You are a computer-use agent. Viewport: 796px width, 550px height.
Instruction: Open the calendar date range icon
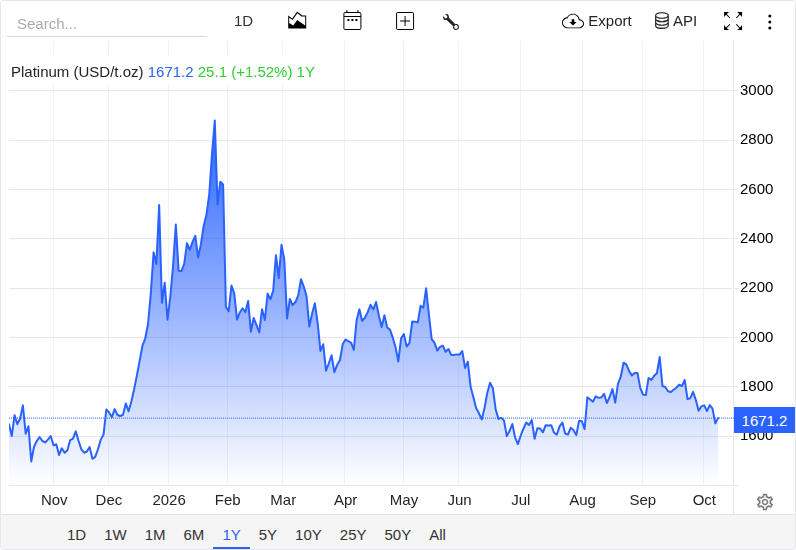[352, 21]
